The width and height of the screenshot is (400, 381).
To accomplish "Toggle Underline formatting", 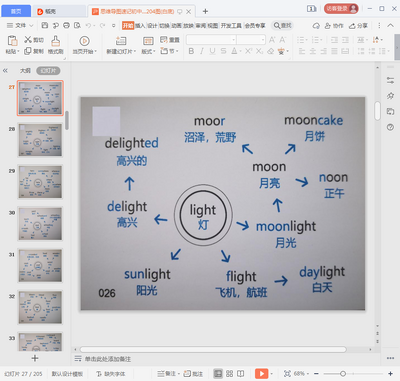I will click(212, 51).
